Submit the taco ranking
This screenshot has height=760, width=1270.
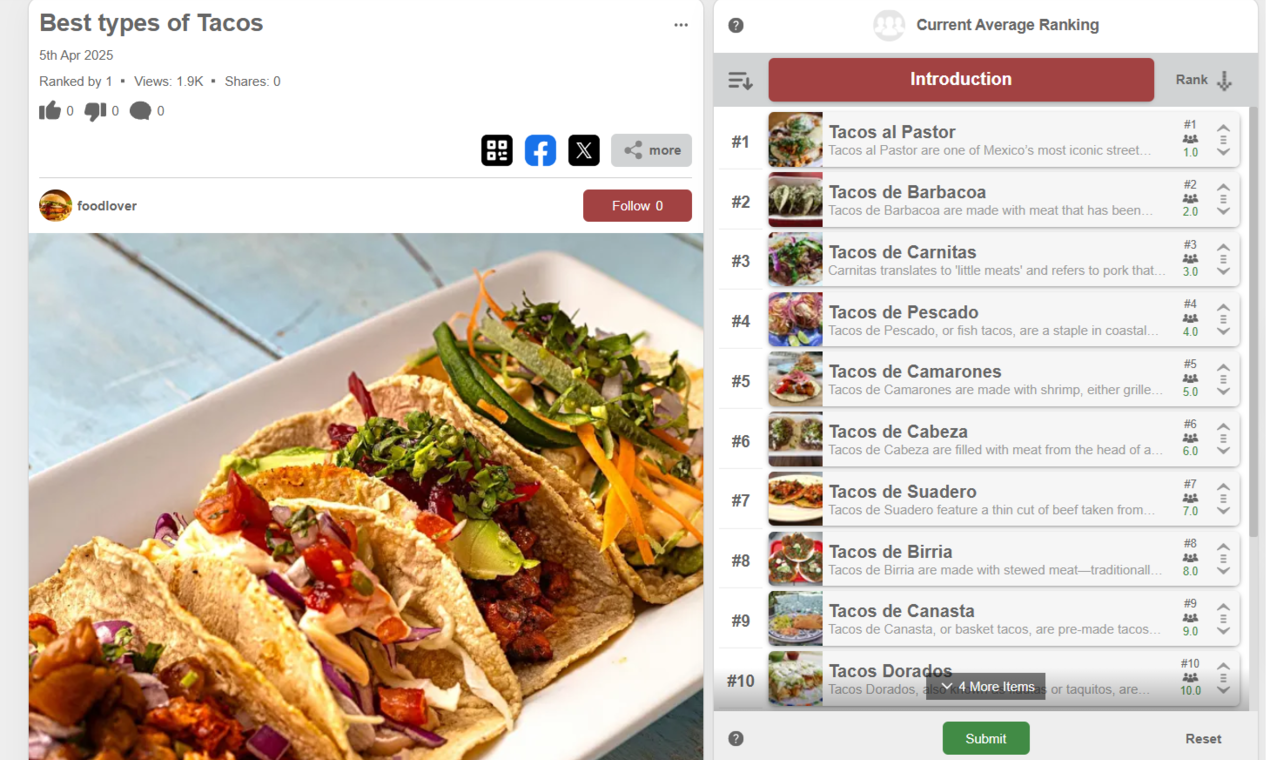tap(986, 738)
